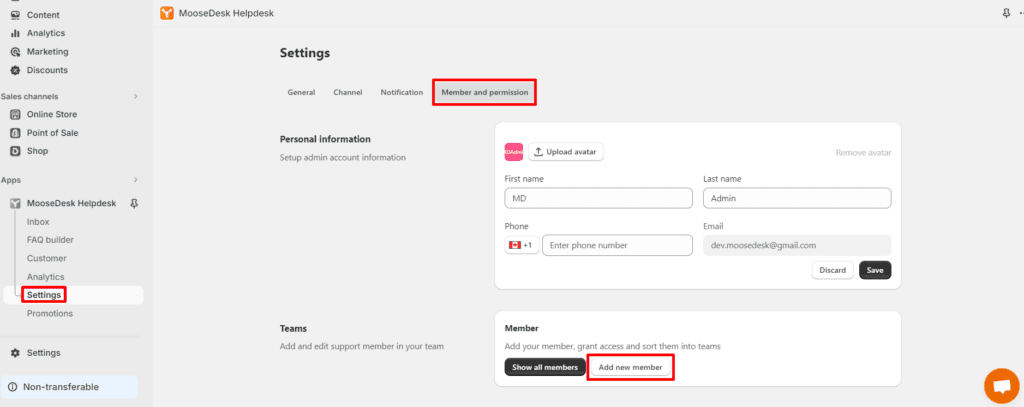
Task: Click the Apps section label
Action: coord(10,180)
